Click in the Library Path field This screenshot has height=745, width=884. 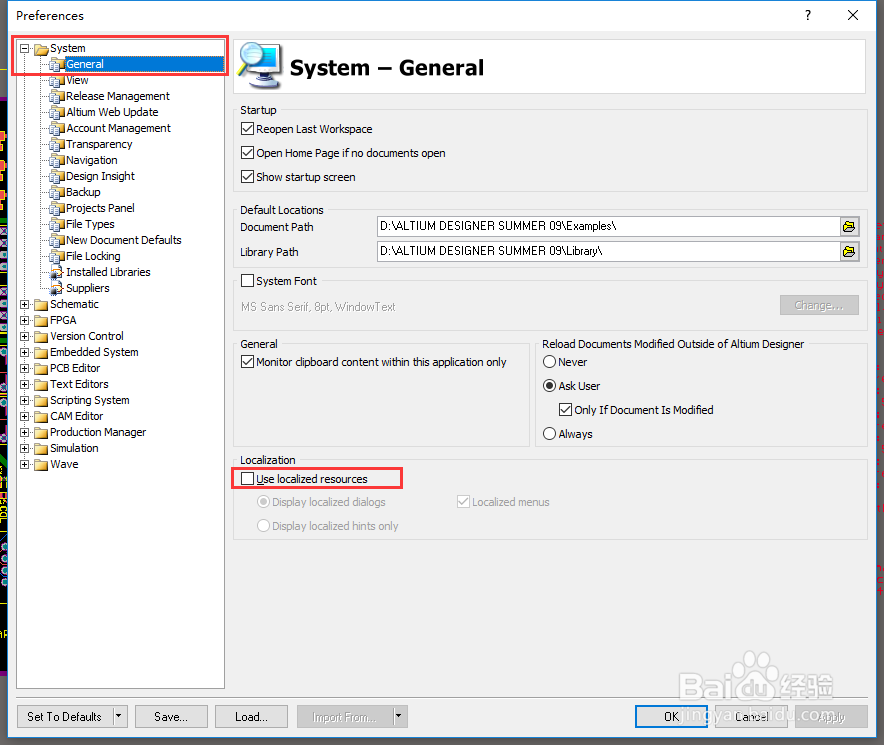[x=608, y=252]
